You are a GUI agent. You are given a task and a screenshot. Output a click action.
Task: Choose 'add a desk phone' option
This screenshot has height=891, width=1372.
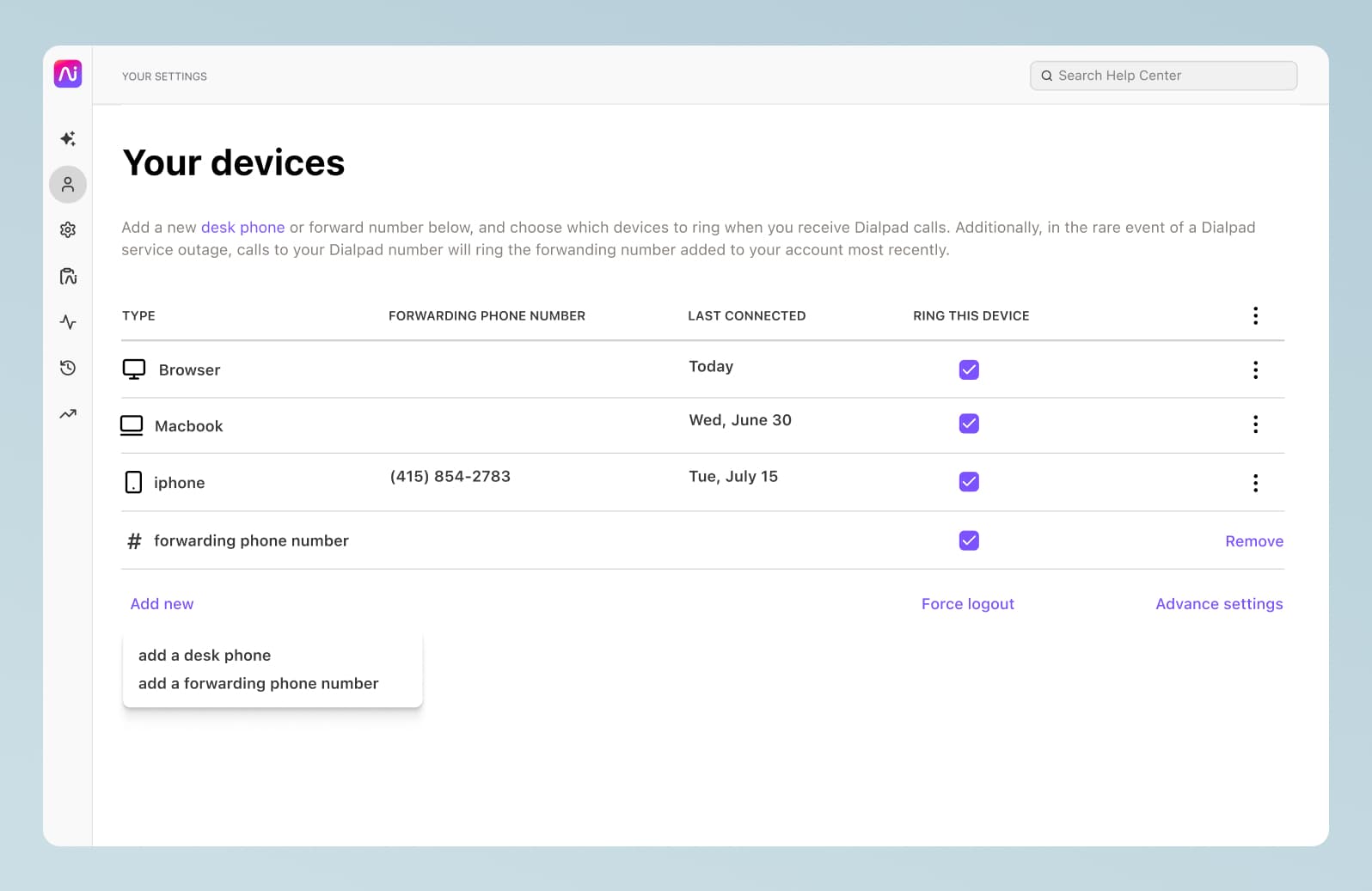coord(205,656)
